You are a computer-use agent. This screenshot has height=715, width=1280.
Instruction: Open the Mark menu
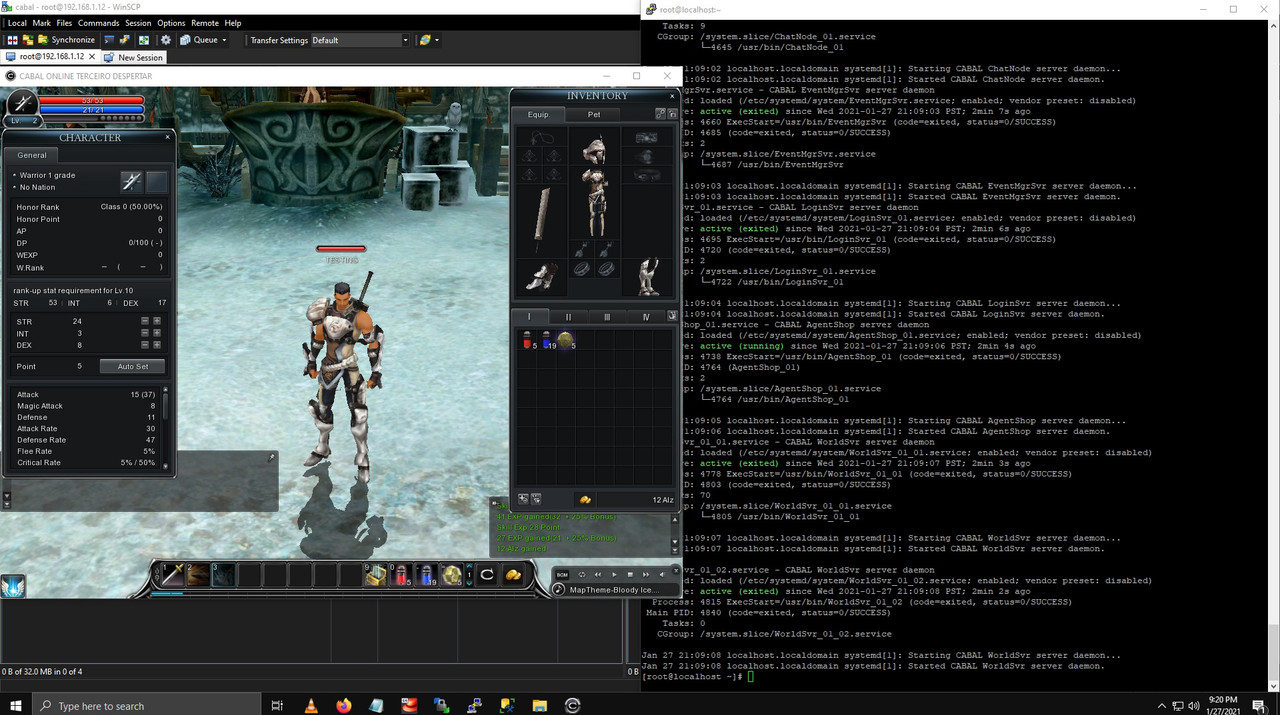pyautogui.click(x=41, y=23)
